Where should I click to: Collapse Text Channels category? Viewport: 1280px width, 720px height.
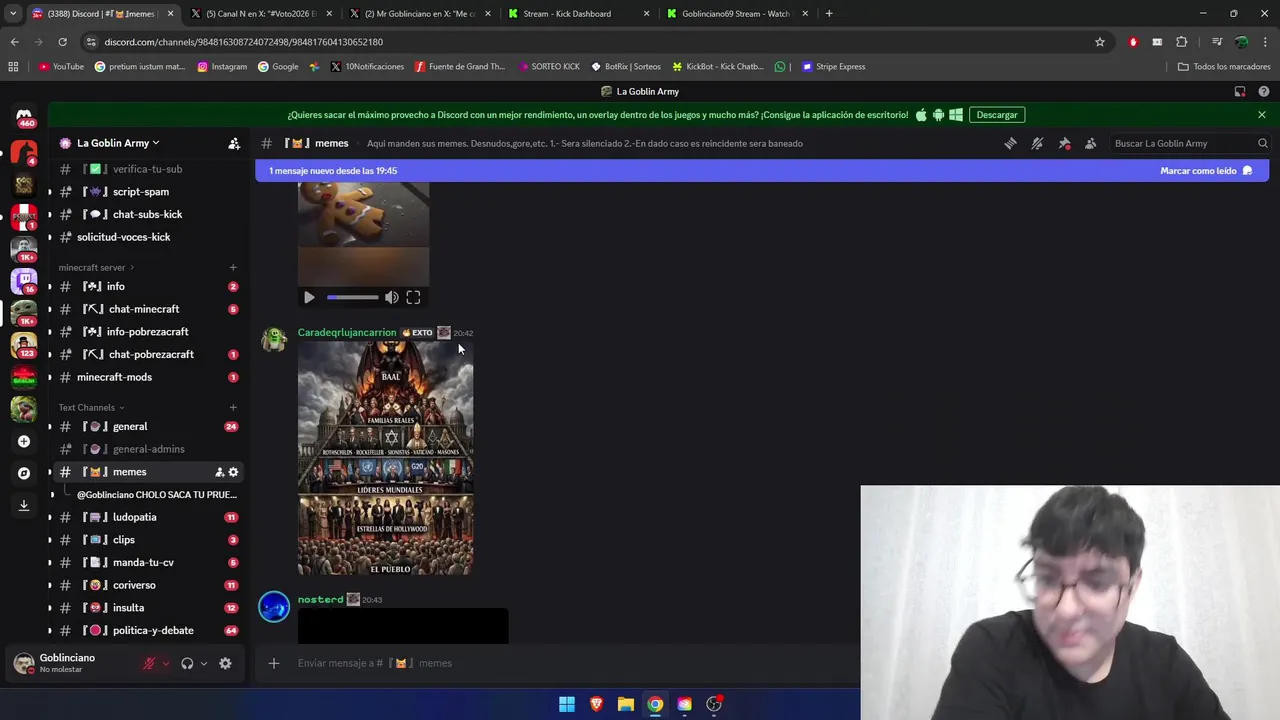[91, 407]
